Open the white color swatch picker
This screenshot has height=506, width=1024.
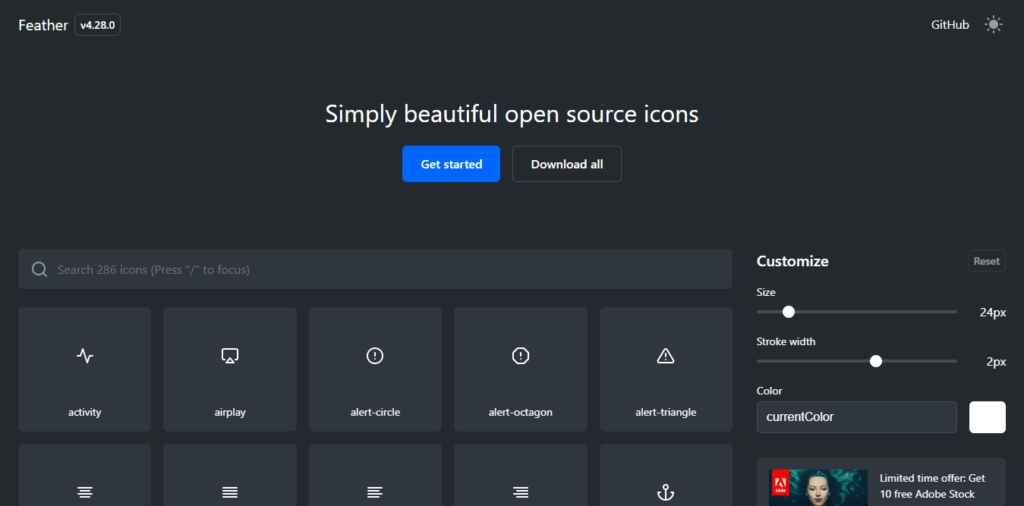tap(987, 417)
